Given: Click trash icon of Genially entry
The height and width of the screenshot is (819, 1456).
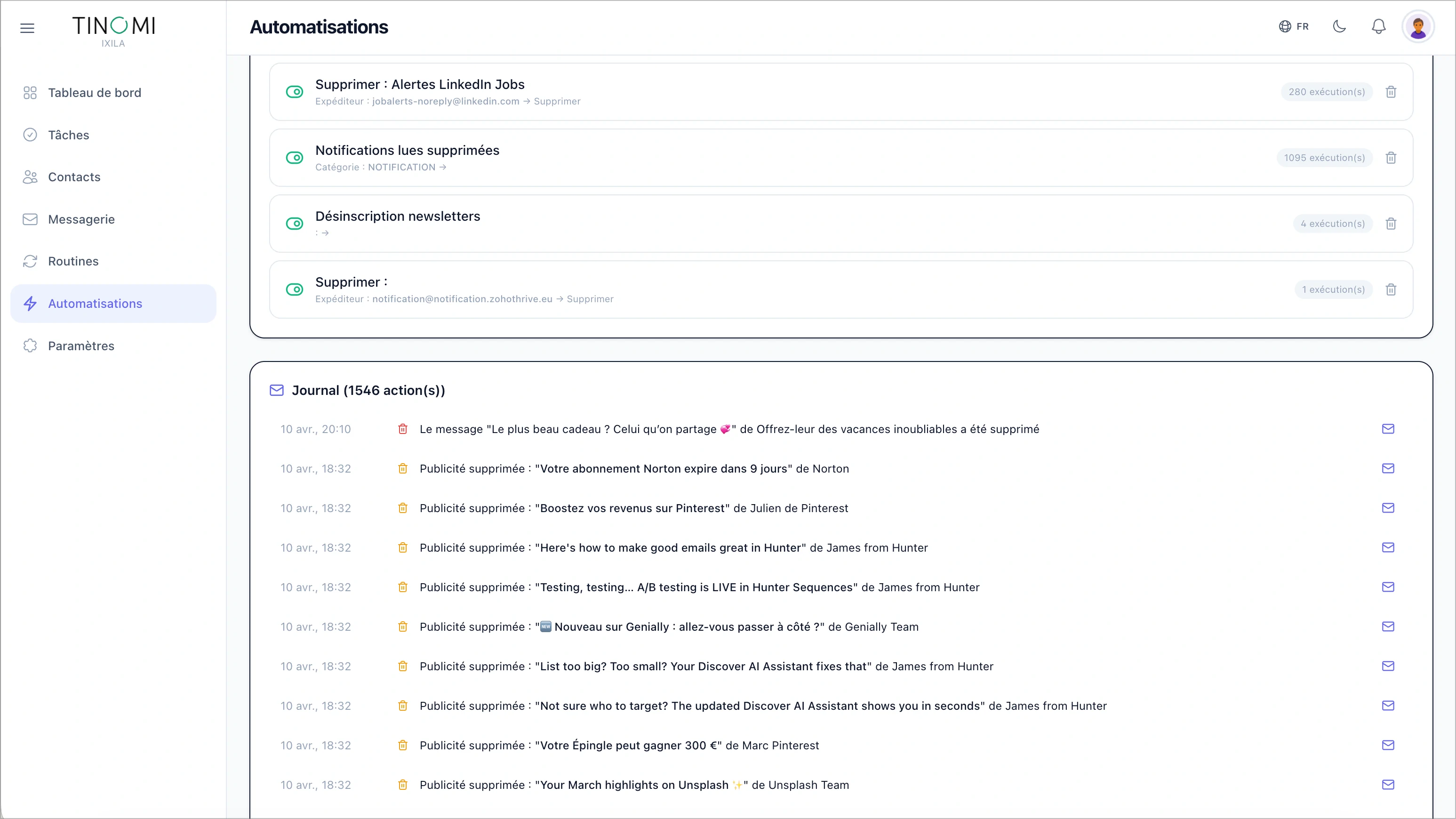Looking at the screenshot, I should (402, 627).
